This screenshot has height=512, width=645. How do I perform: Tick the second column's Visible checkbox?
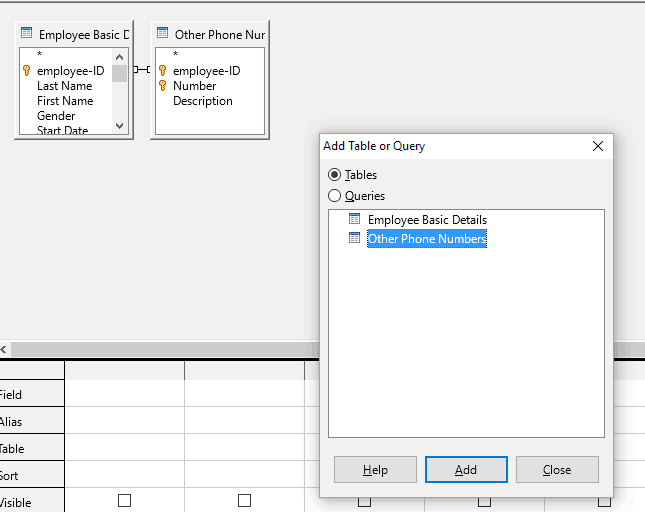244,500
